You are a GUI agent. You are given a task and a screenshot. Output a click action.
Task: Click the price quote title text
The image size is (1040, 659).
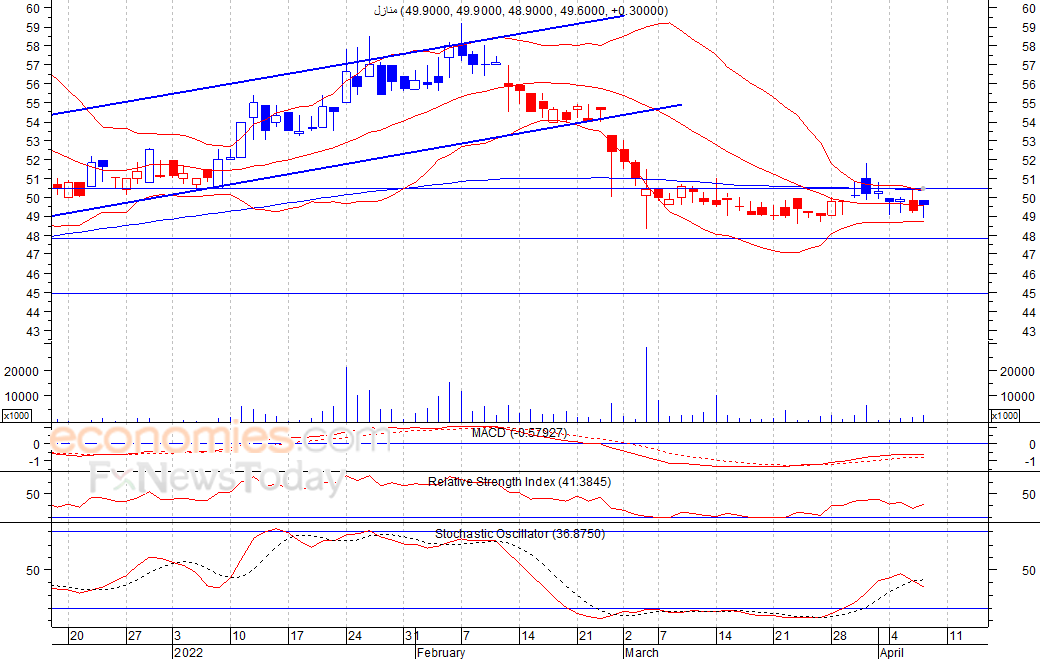coord(521,11)
